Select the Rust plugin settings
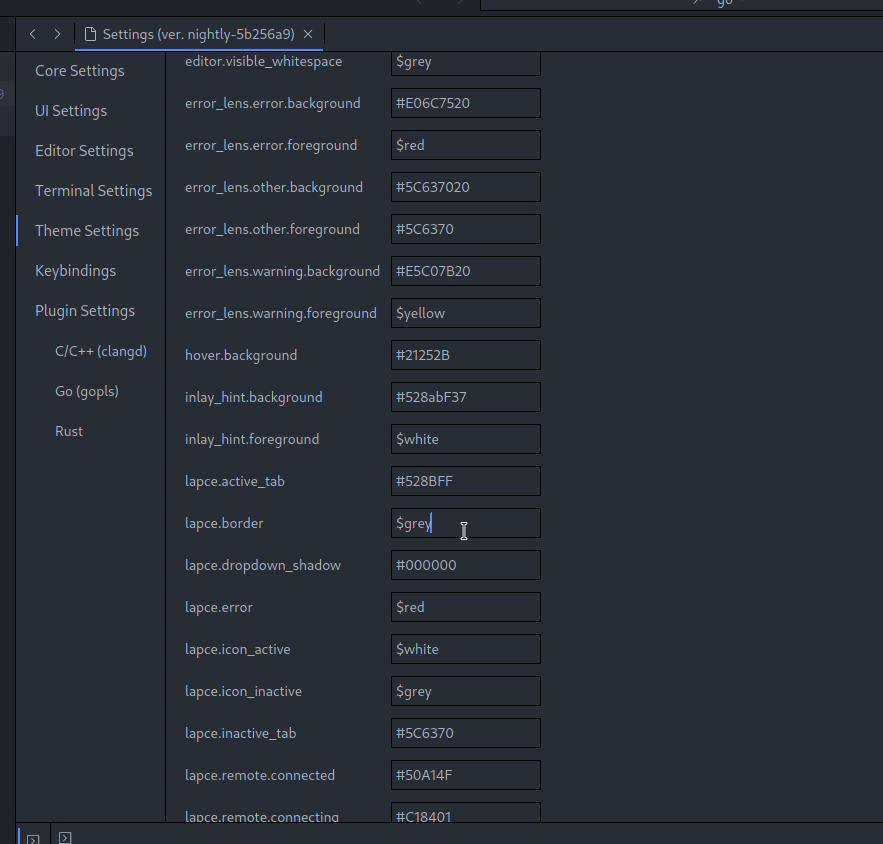Viewport: 883px width, 844px height. coord(69,430)
